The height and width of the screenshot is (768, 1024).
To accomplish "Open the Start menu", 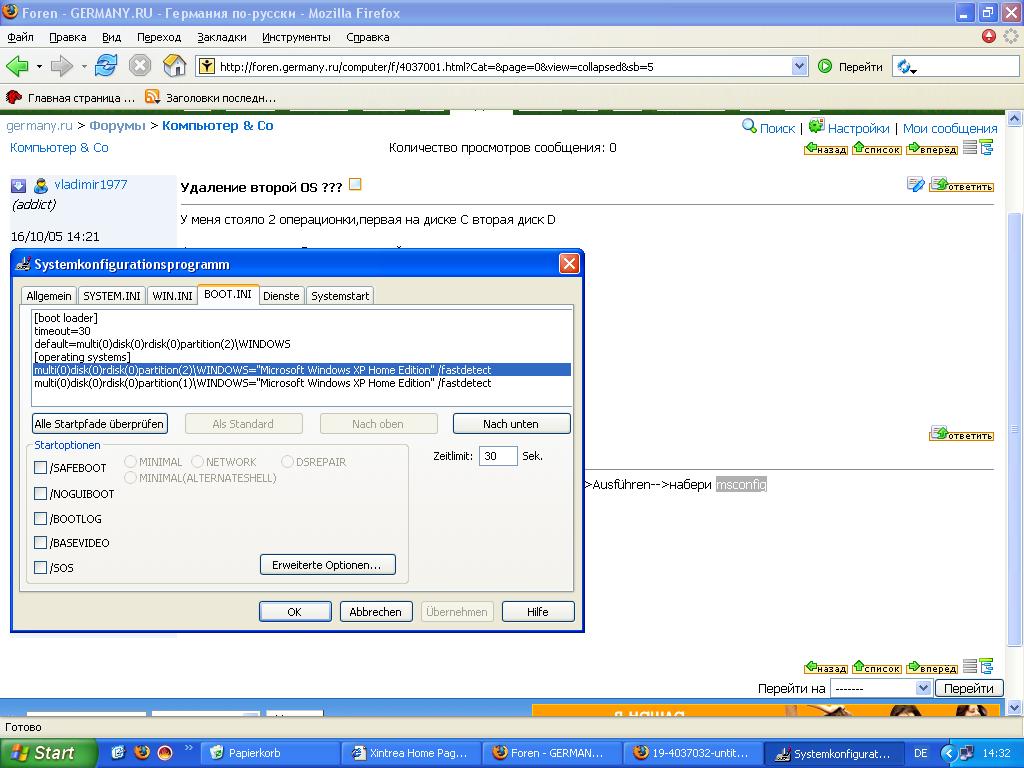I will coord(49,753).
